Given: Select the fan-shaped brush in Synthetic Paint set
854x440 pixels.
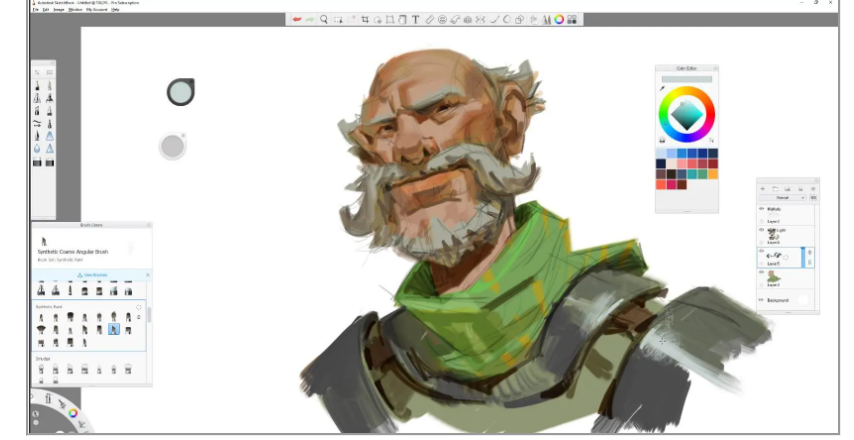Looking at the screenshot, I should coord(41,329).
